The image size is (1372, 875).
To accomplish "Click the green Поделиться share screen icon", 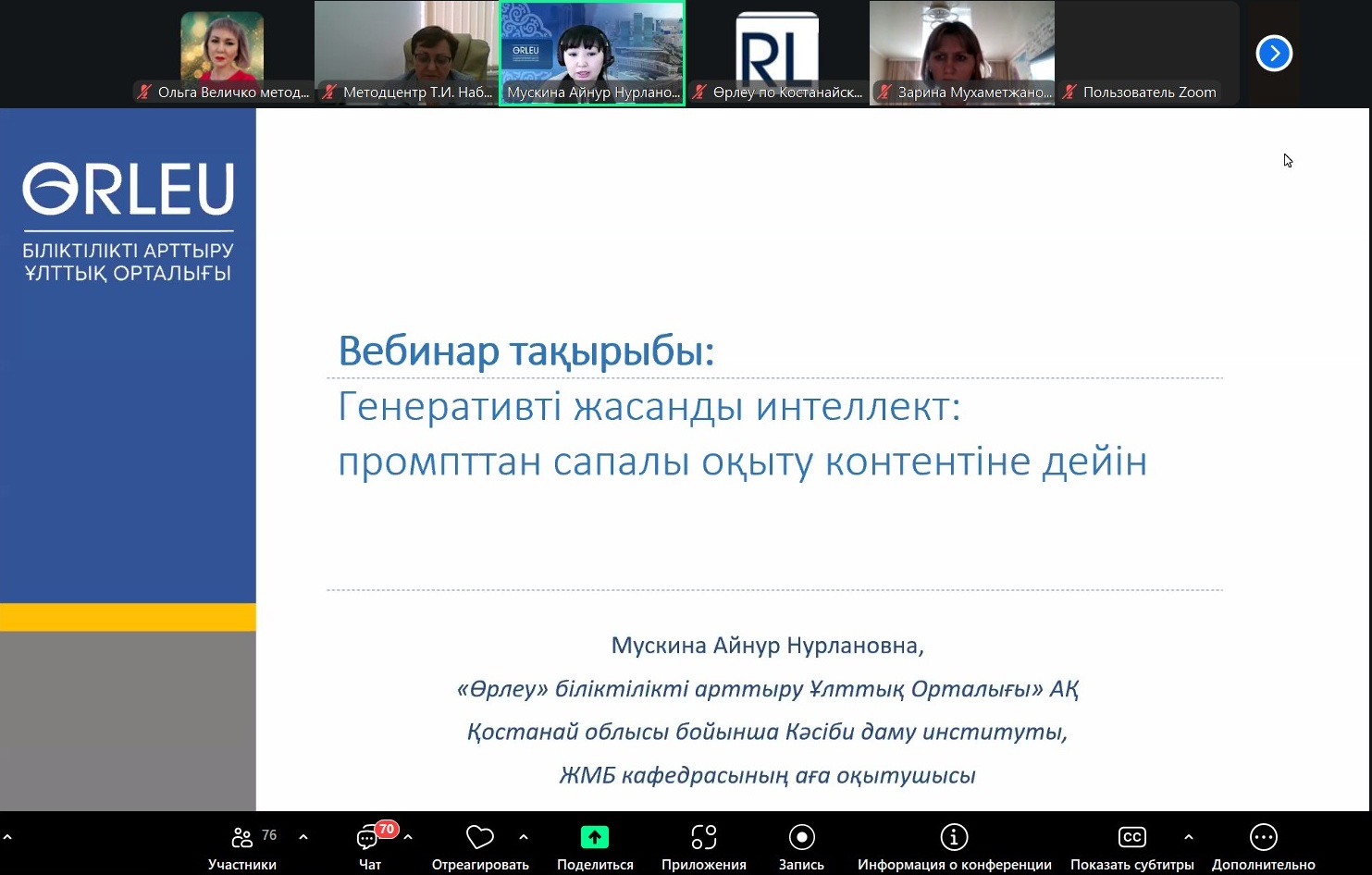I will click(x=594, y=838).
